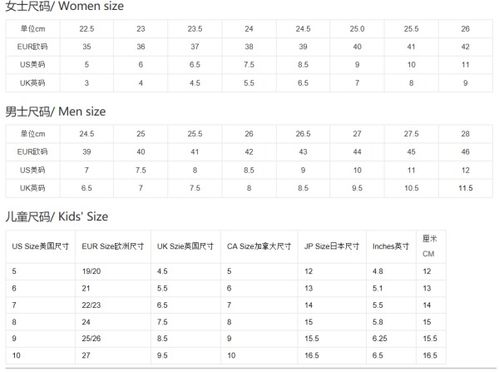The image size is (499, 372).
Task: Click the Women size heading
Action: [65, 6]
